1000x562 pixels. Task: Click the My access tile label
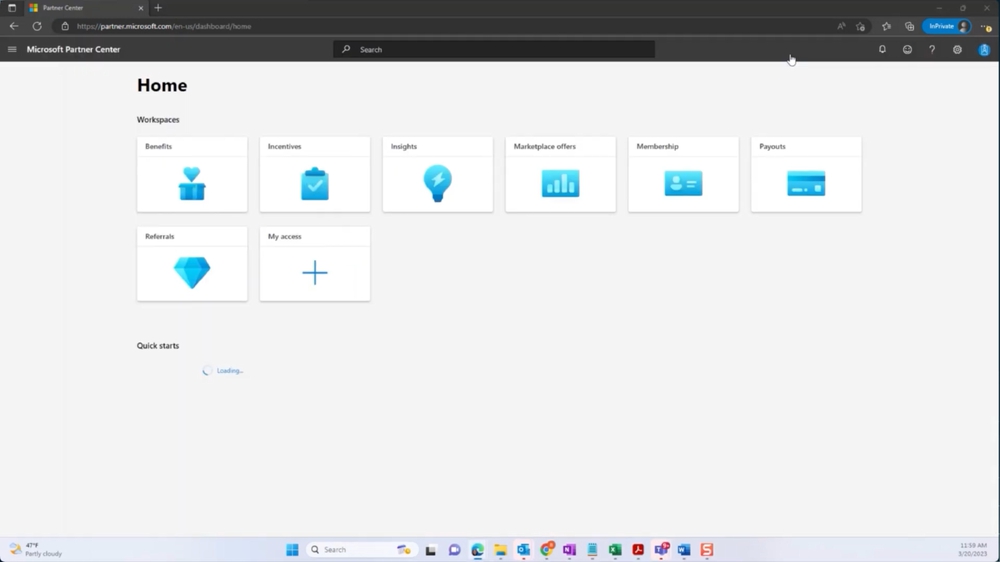[284, 236]
